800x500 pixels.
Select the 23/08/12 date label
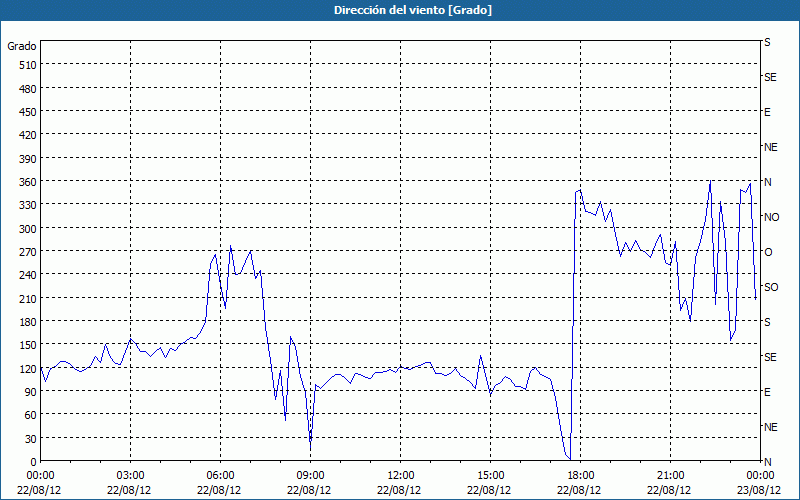[x=759, y=490]
